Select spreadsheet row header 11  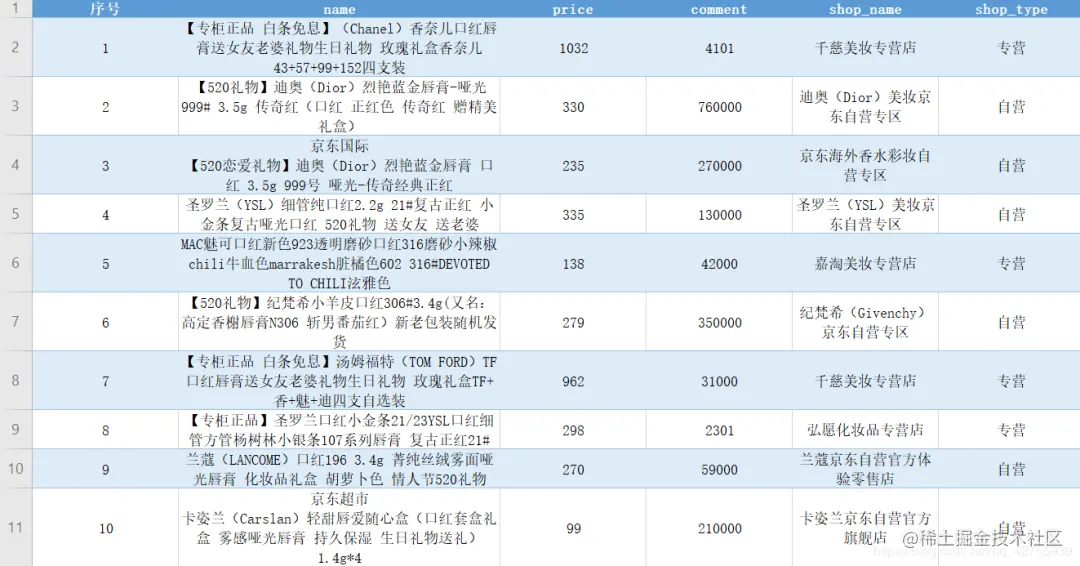[x=16, y=527]
